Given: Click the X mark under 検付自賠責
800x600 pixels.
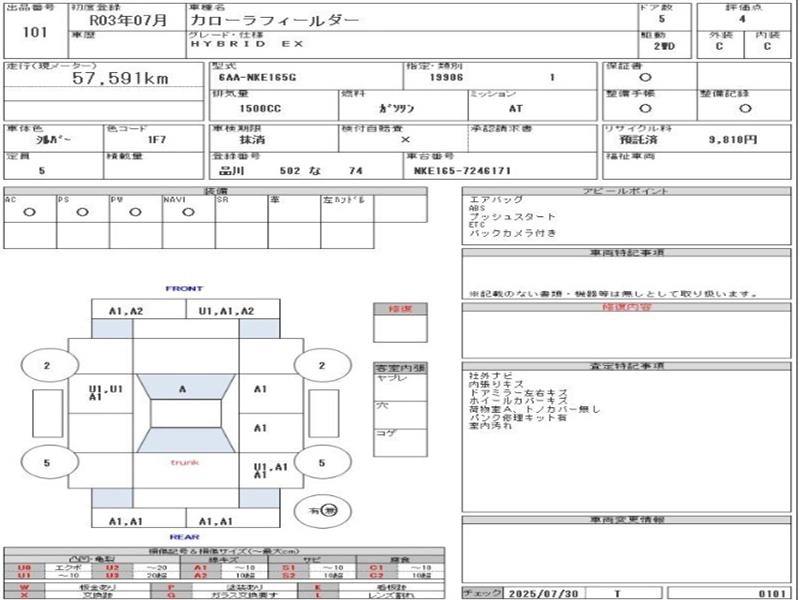Looking at the screenshot, I should click(x=405, y=140).
